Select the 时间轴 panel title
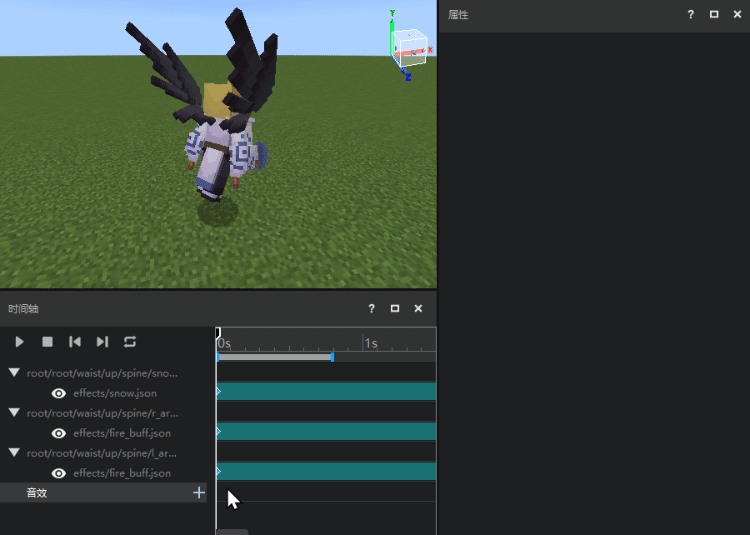The height and width of the screenshot is (535, 750). coord(23,309)
